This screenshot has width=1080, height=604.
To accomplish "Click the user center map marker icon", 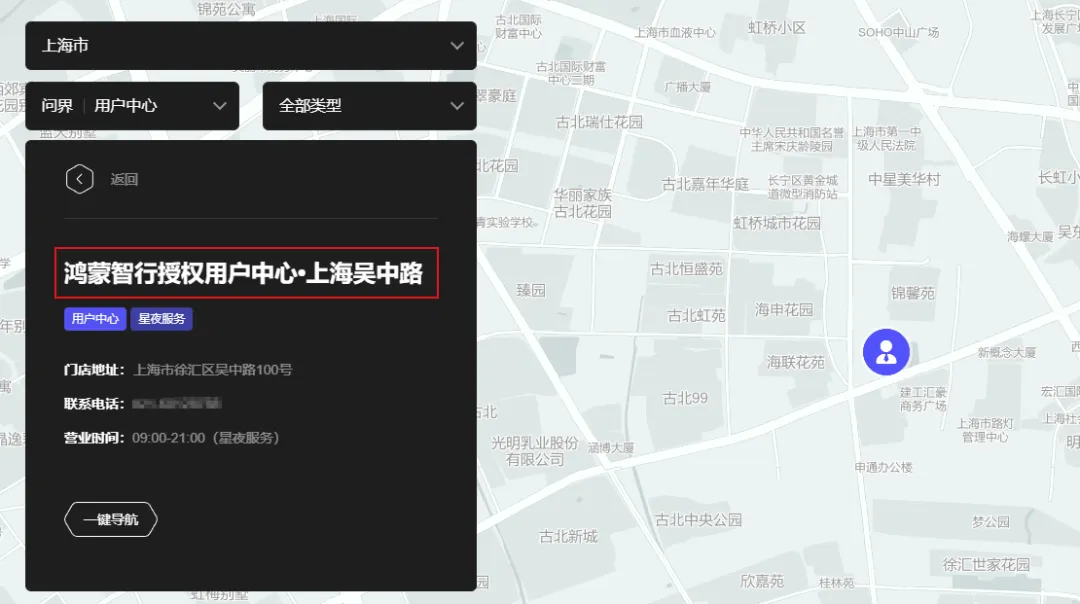I will point(886,352).
